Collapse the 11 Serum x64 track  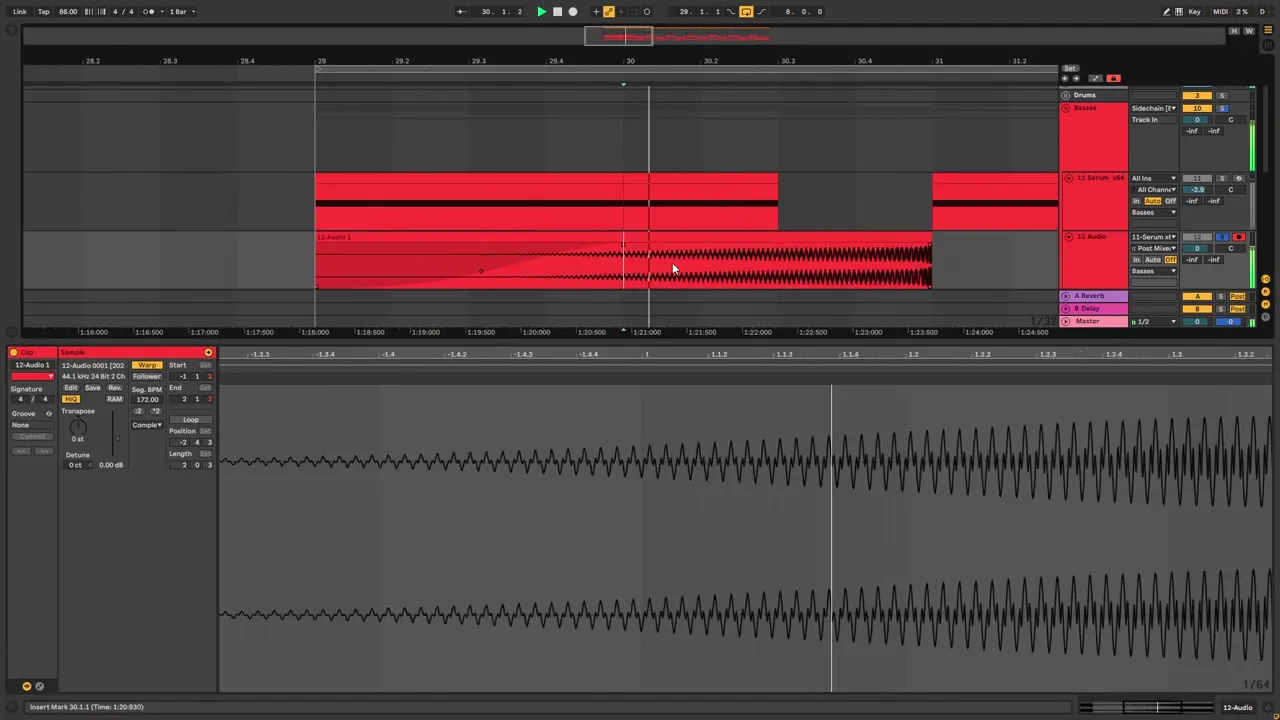coord(1068,178)
